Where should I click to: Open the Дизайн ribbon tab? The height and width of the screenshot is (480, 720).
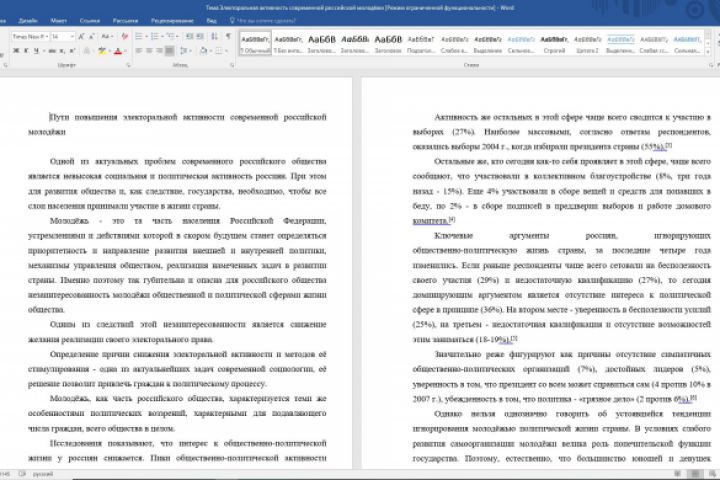tap(28, 21)
